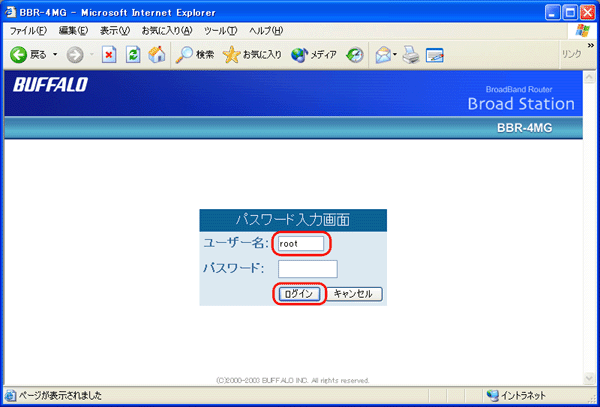The height and width of the screenshot is (407, 600).
Task: Click the scrollbar down arrow
Action: (x=589, y=378)
